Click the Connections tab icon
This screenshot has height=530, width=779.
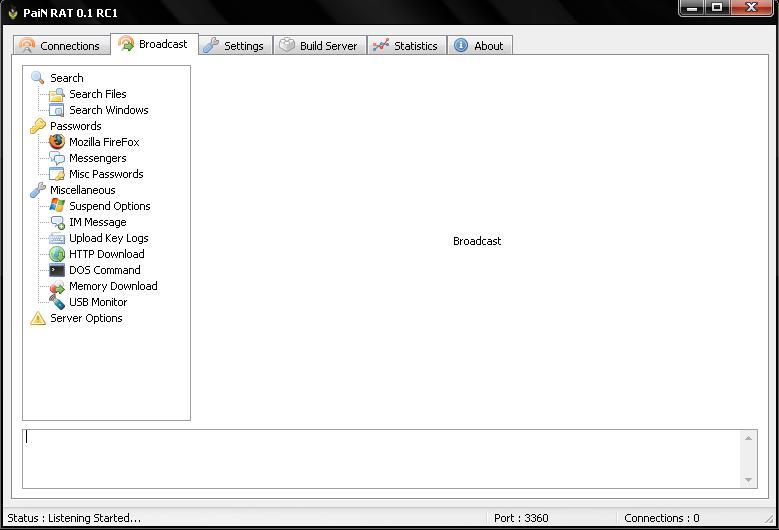[x=27, y=46]
